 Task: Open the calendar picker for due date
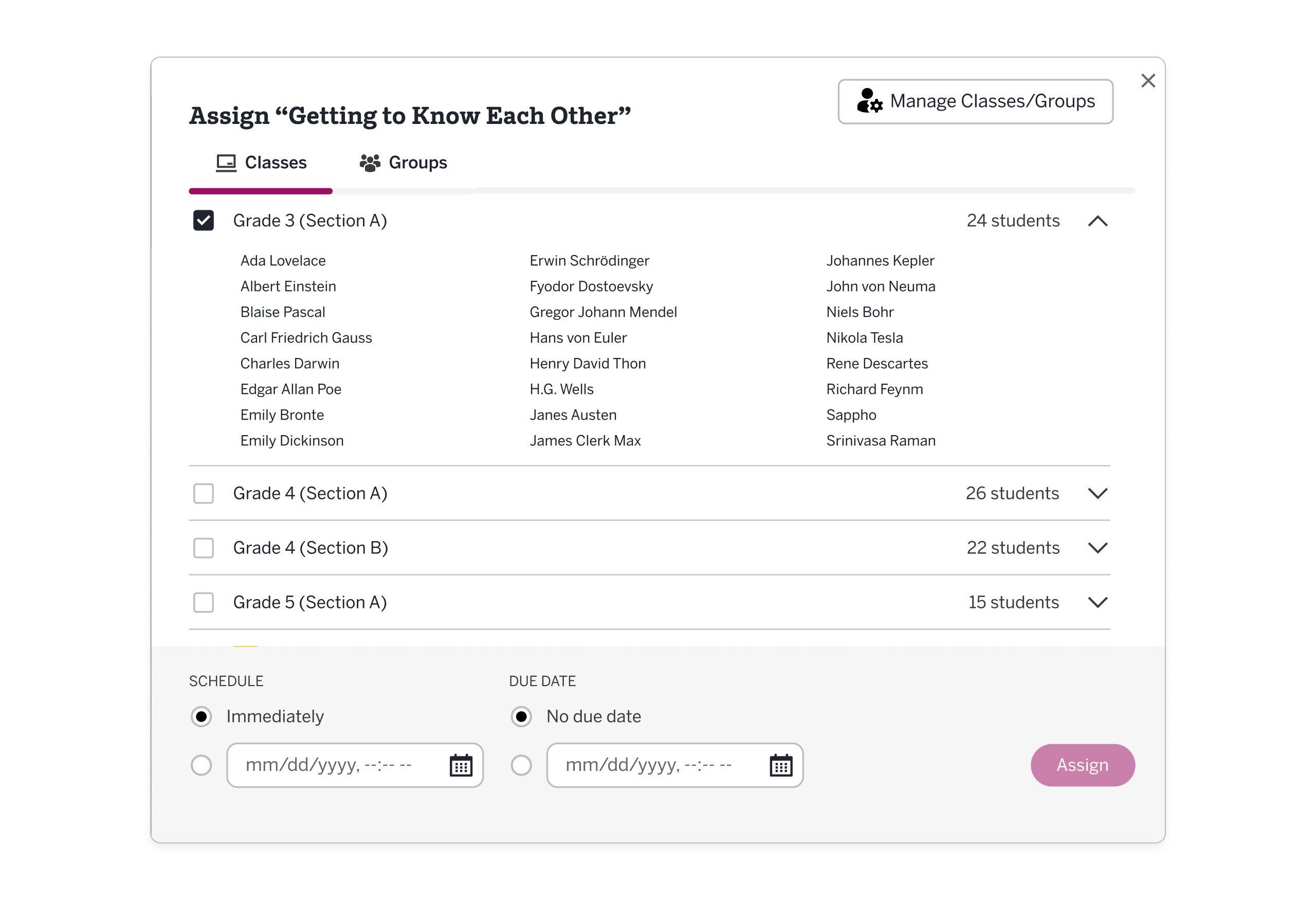pos(781,765)
